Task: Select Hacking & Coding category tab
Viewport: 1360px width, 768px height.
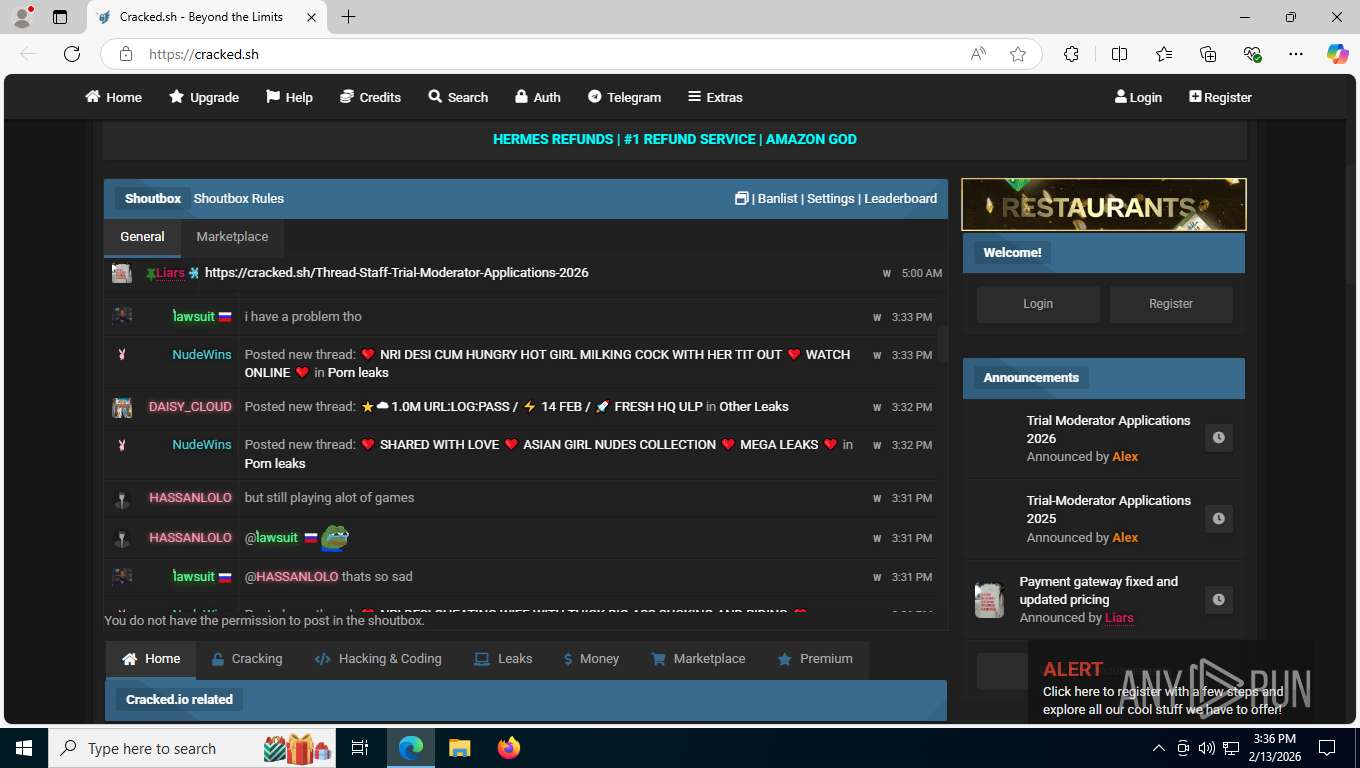Action: pyautogui.click(x=378, y=659)
